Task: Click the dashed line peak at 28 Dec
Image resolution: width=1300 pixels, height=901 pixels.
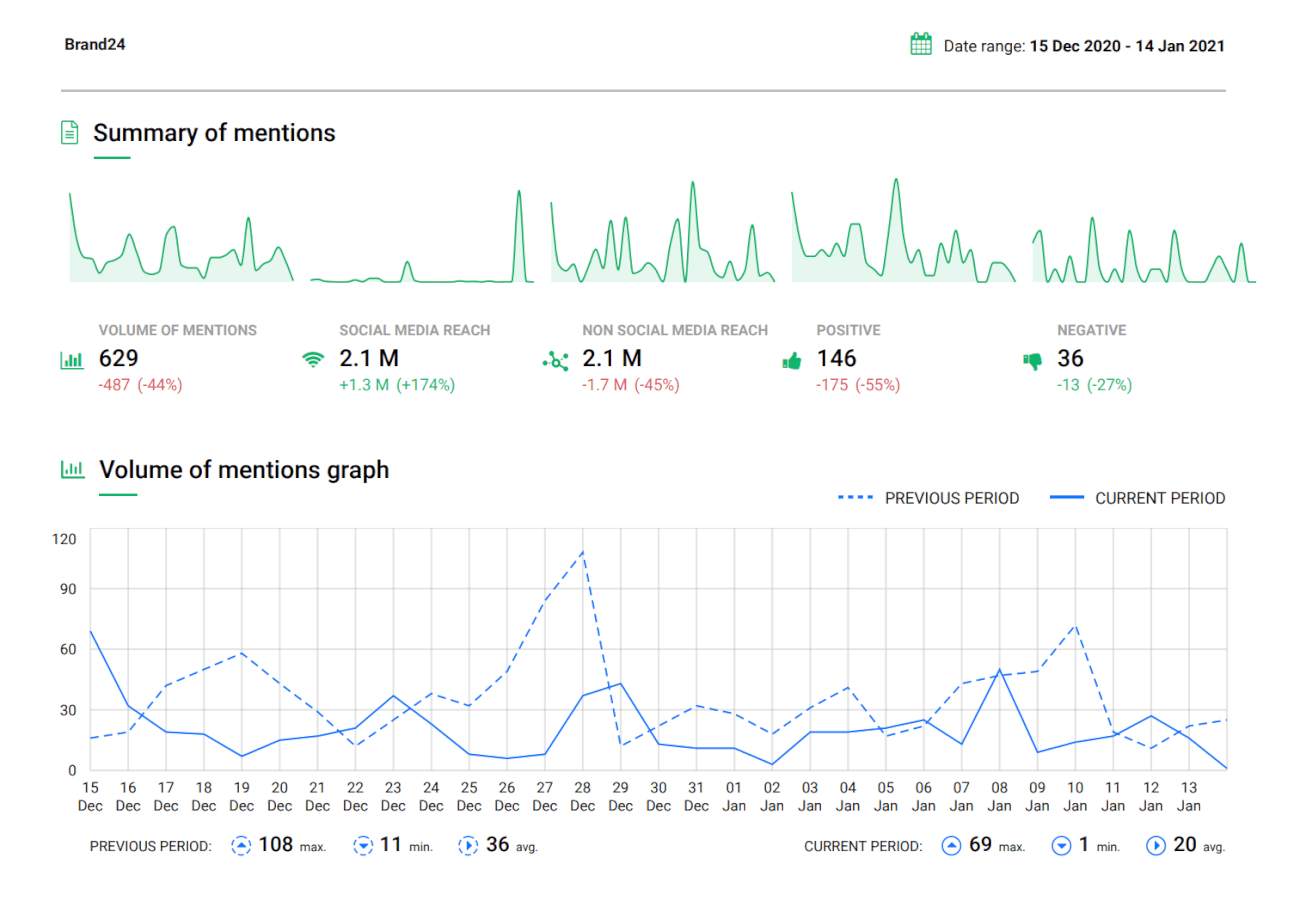Action: tap(582, 551)
